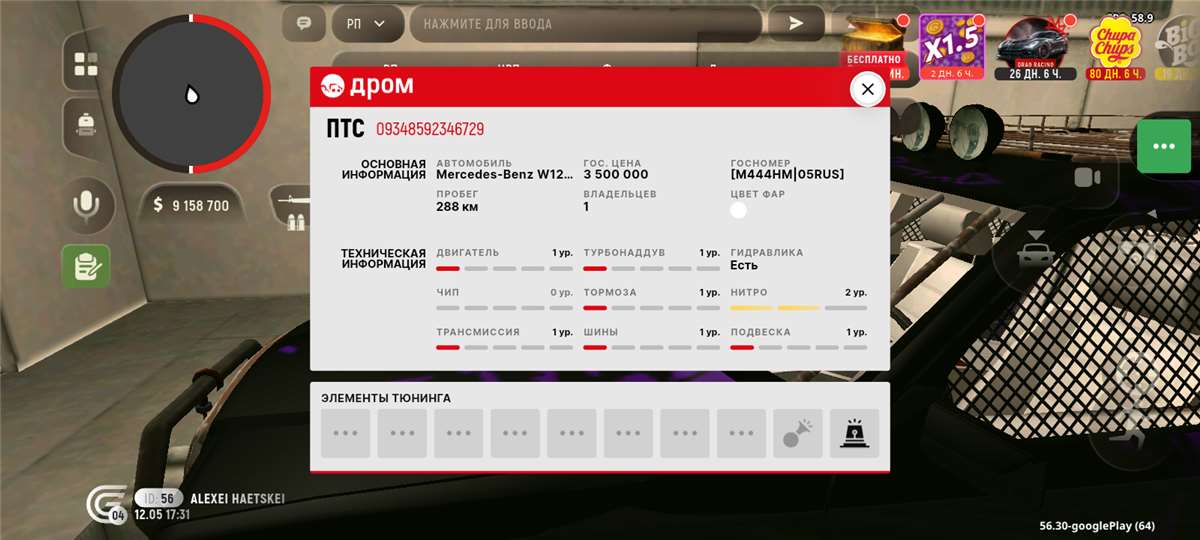Open the main grid menu icon
Image resolution: width=1200 pixels, height=540 pixels.
tap(86, 65)
